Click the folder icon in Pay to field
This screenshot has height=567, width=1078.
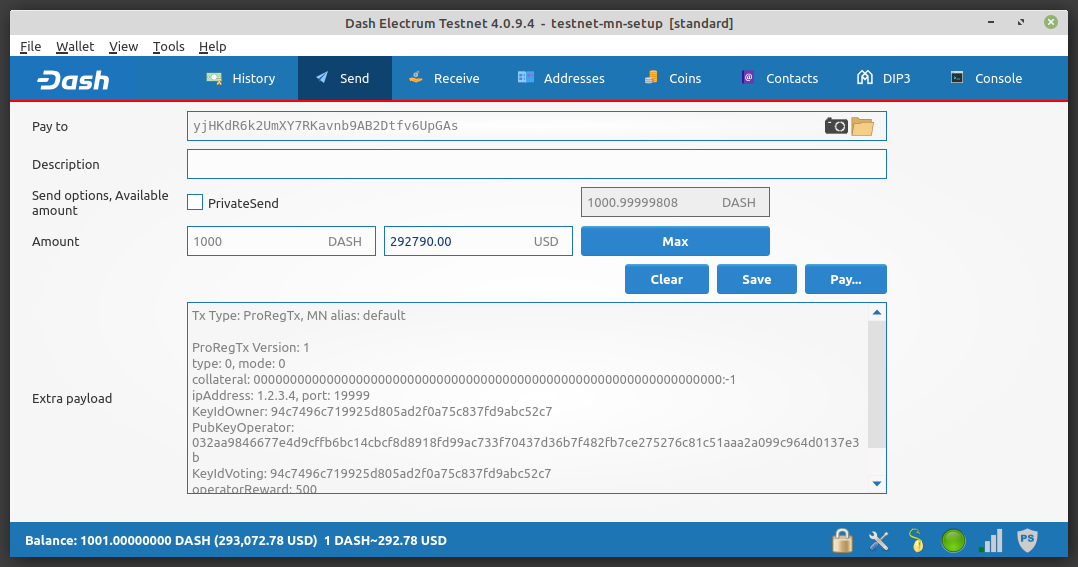[x=862, y=126]
